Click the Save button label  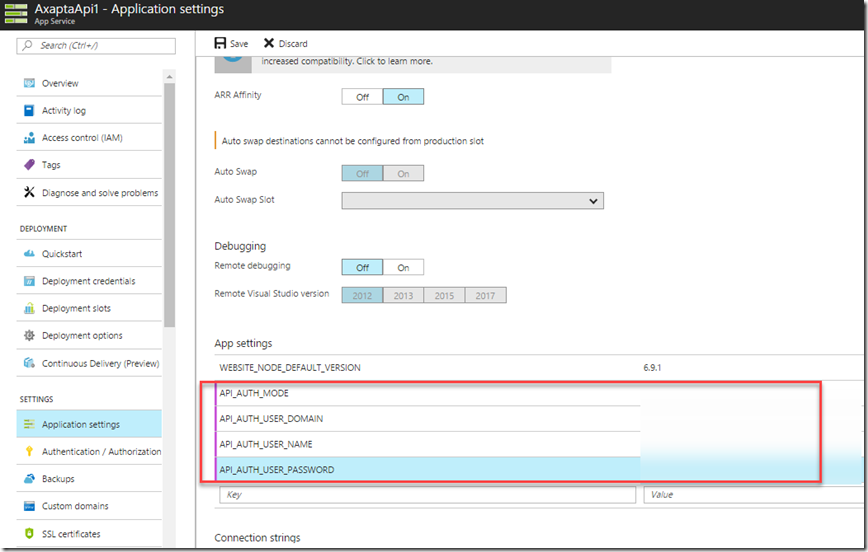[x=239, y=44]
